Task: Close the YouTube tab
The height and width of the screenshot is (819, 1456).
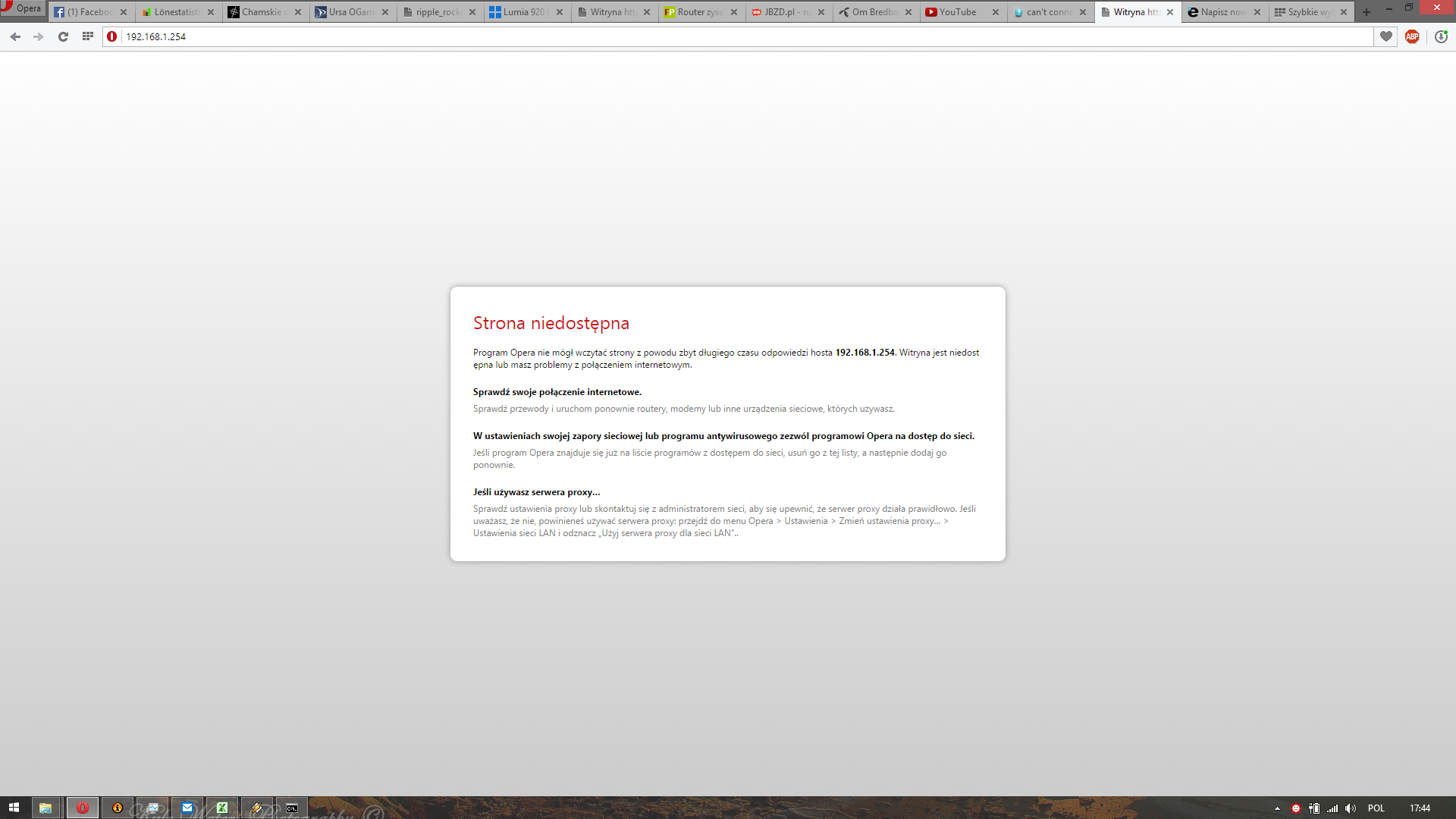Action: click(x=996, y=12)
